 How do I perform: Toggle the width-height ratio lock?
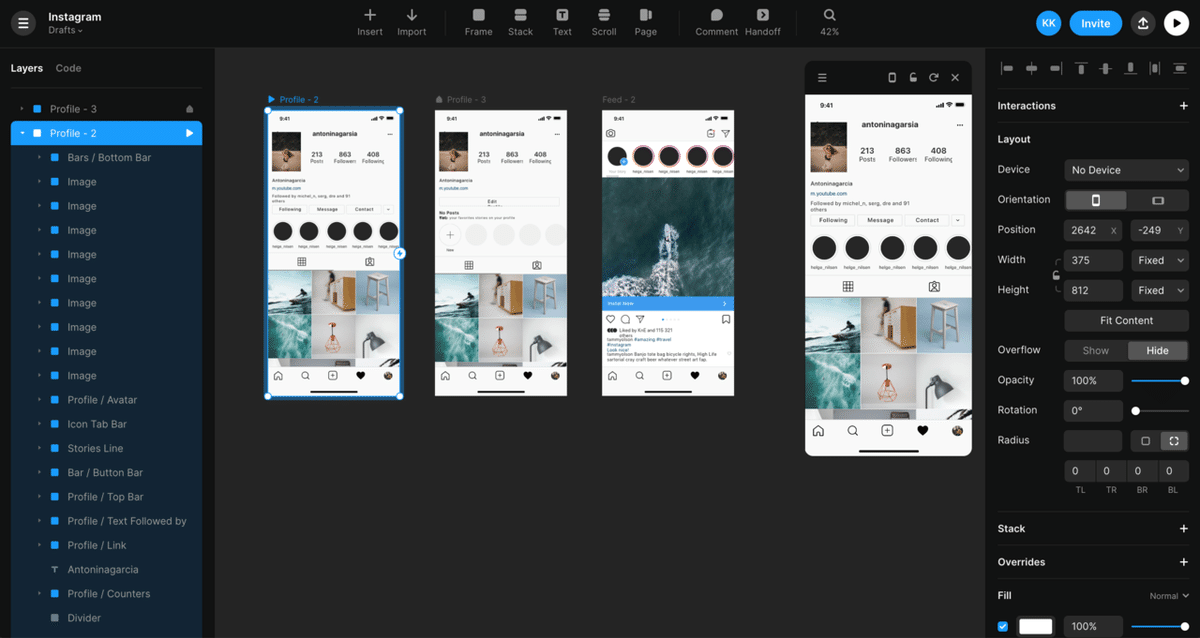1056,275
